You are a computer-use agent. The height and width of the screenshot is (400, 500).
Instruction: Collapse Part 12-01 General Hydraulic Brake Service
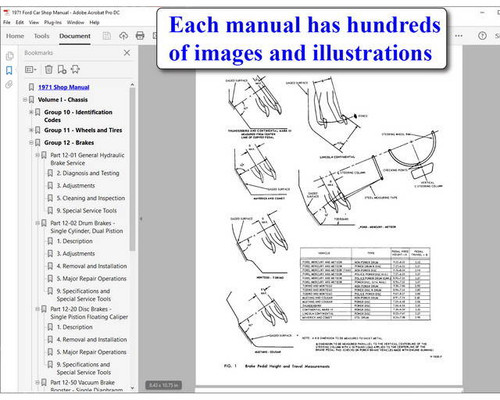(x=37, y=155)
